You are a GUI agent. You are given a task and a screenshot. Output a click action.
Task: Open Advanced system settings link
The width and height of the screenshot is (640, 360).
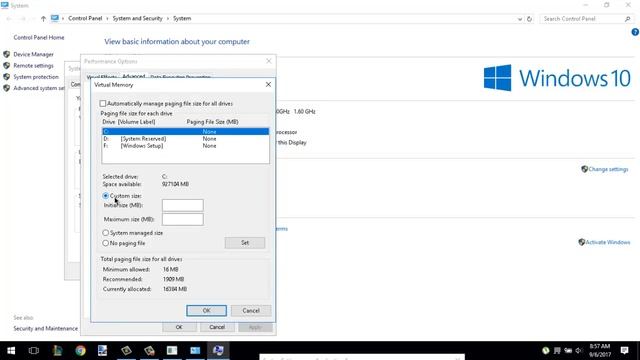[x=39, y=88]
